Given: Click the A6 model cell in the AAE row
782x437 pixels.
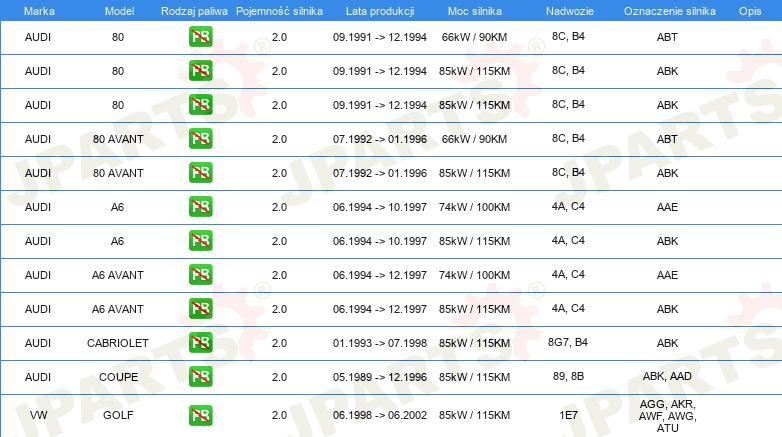Looking at the screenshot, I should 117,207.
